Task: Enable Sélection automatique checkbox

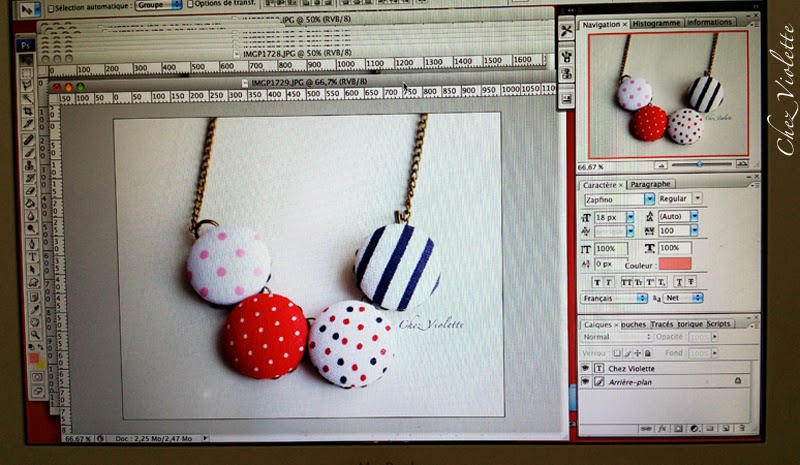Action: tap(51, 8)
